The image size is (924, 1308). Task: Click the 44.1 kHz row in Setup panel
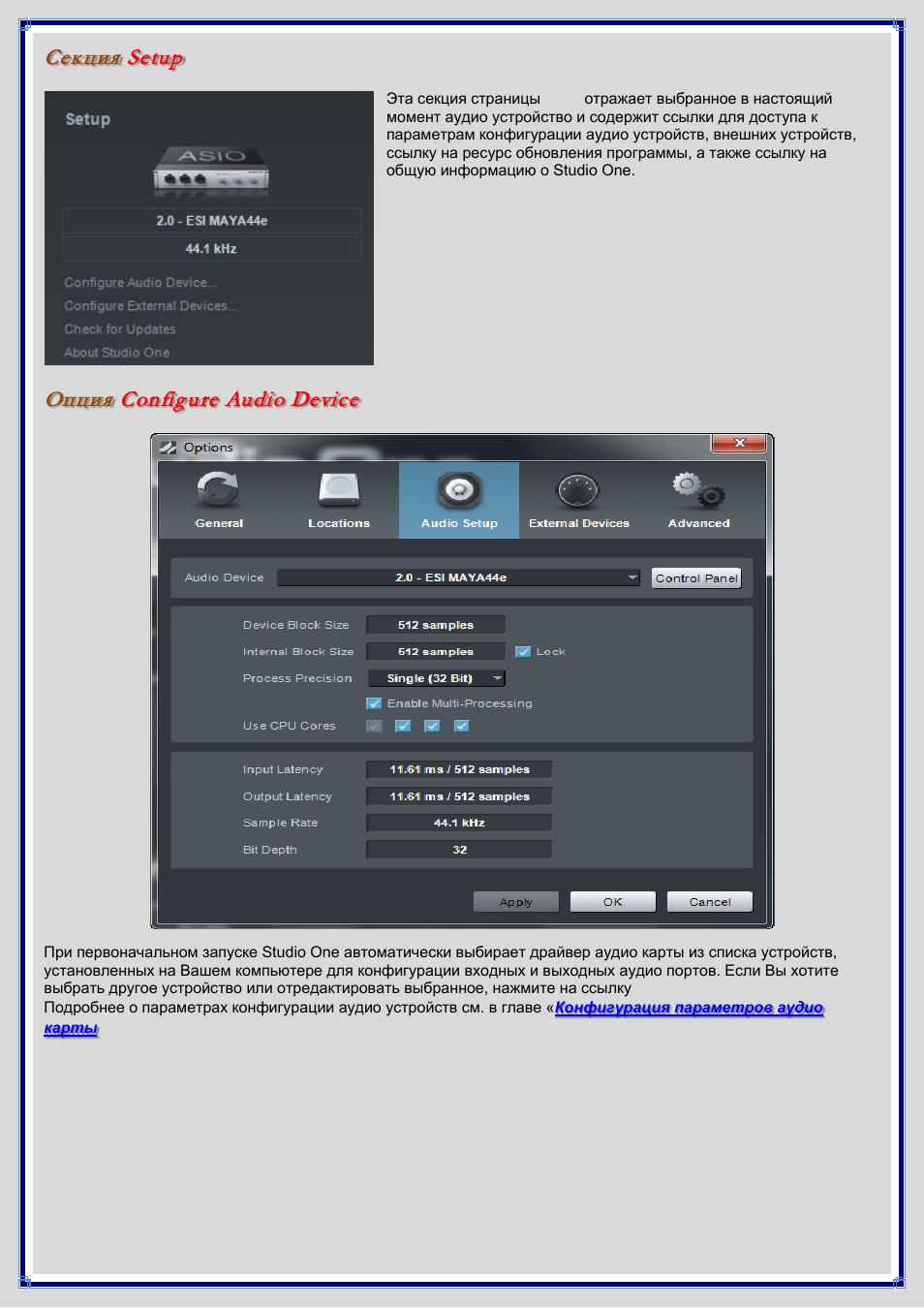211,249
